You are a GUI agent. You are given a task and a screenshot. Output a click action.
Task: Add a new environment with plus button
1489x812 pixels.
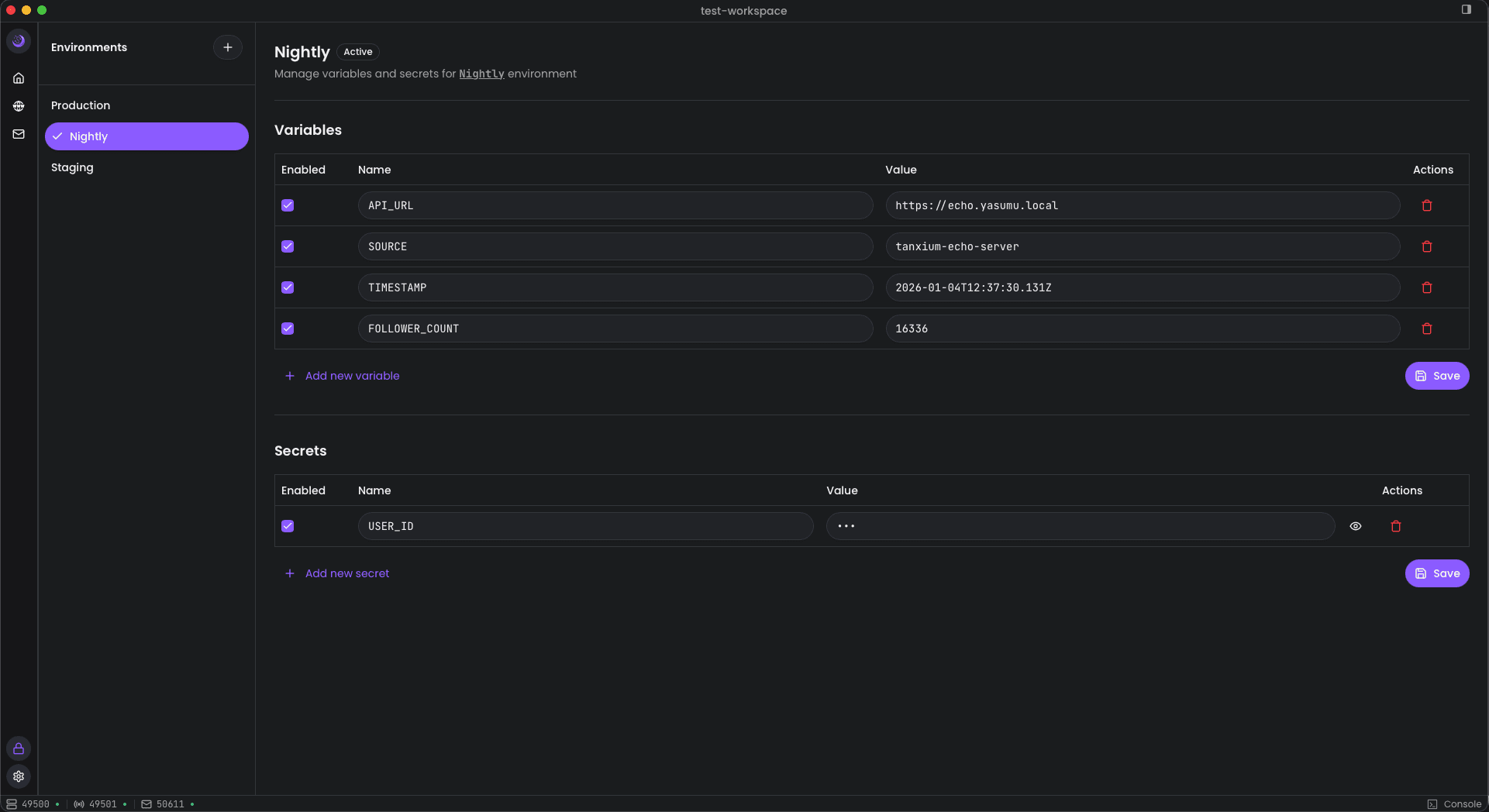coord(227,47)
